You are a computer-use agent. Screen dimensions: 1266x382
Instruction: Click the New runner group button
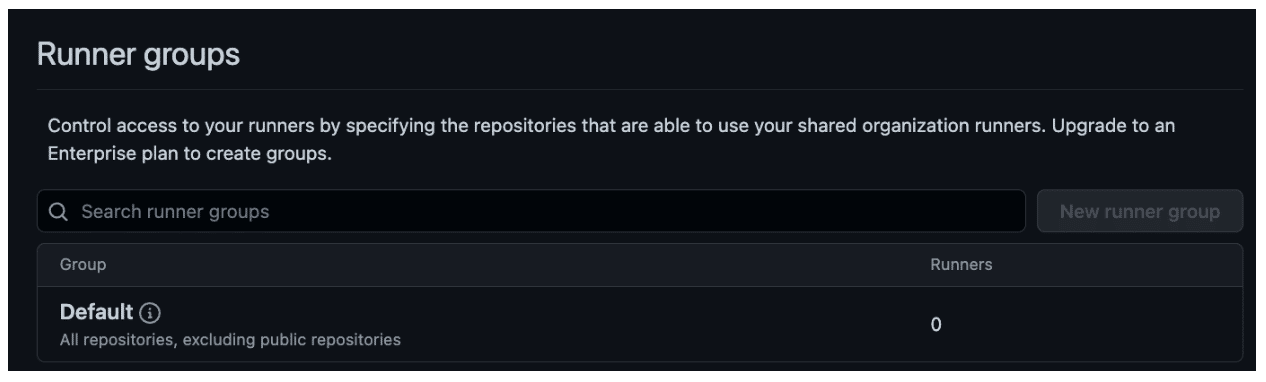click(1139, 211)
